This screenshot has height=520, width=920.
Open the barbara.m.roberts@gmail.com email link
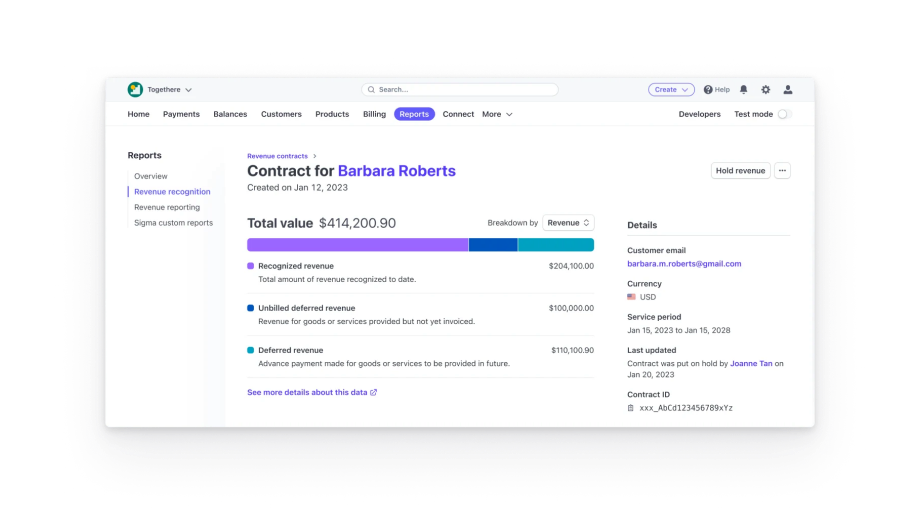684,264
